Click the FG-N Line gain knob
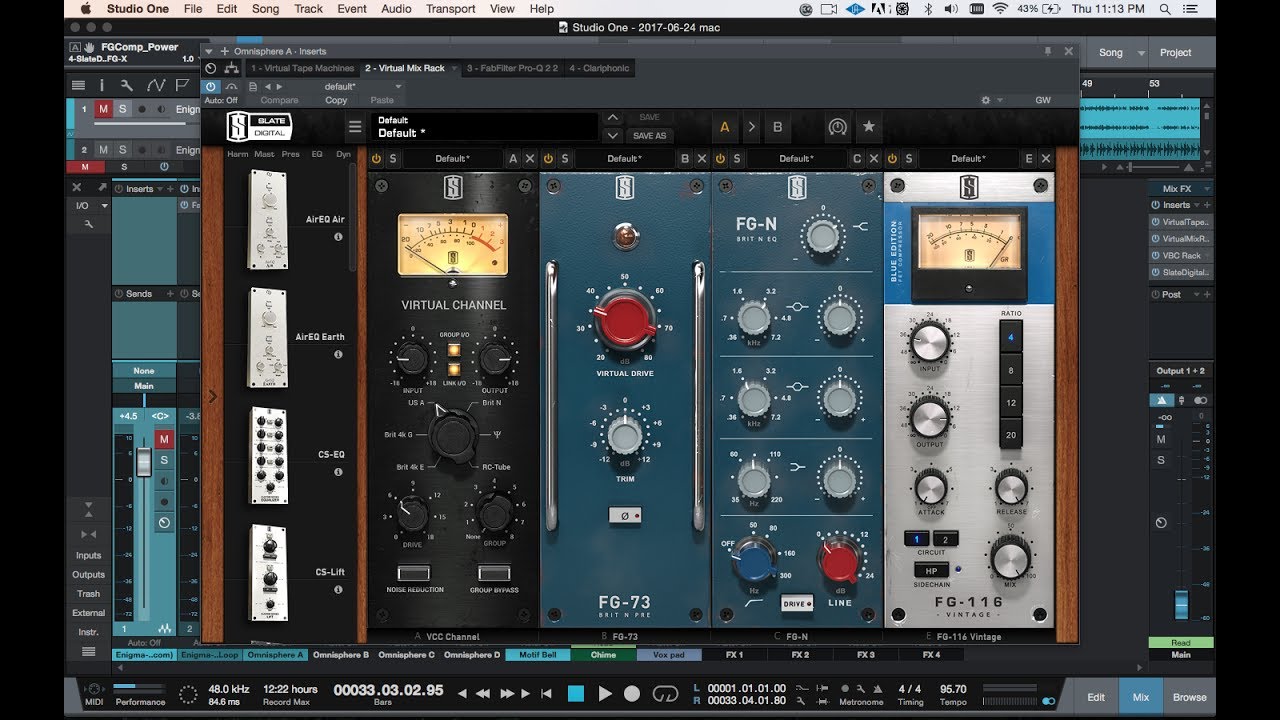This screenshot has width=1280, height=720. tap(840, 561)
